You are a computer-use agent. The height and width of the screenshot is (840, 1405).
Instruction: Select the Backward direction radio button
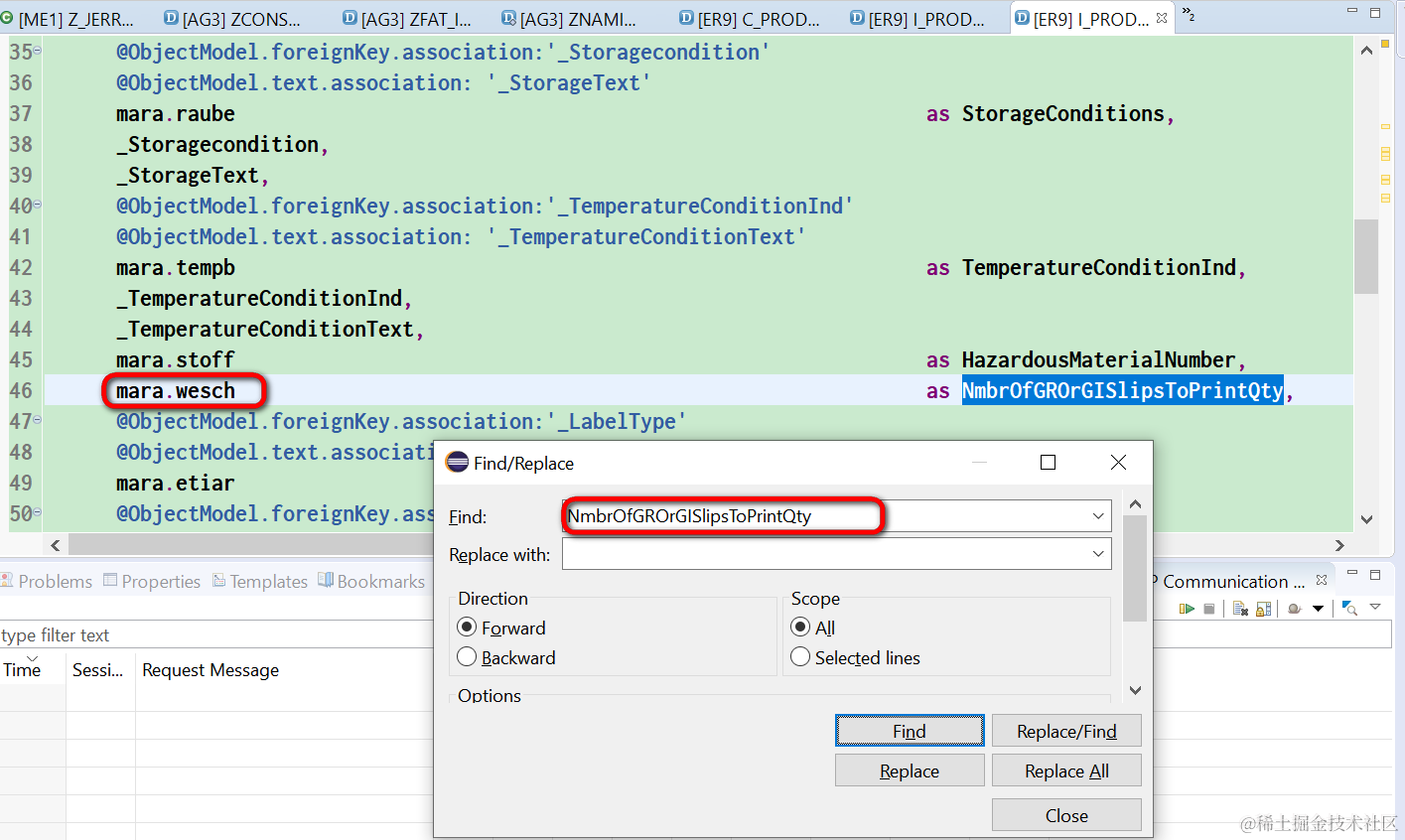click(x=467, y=657)
